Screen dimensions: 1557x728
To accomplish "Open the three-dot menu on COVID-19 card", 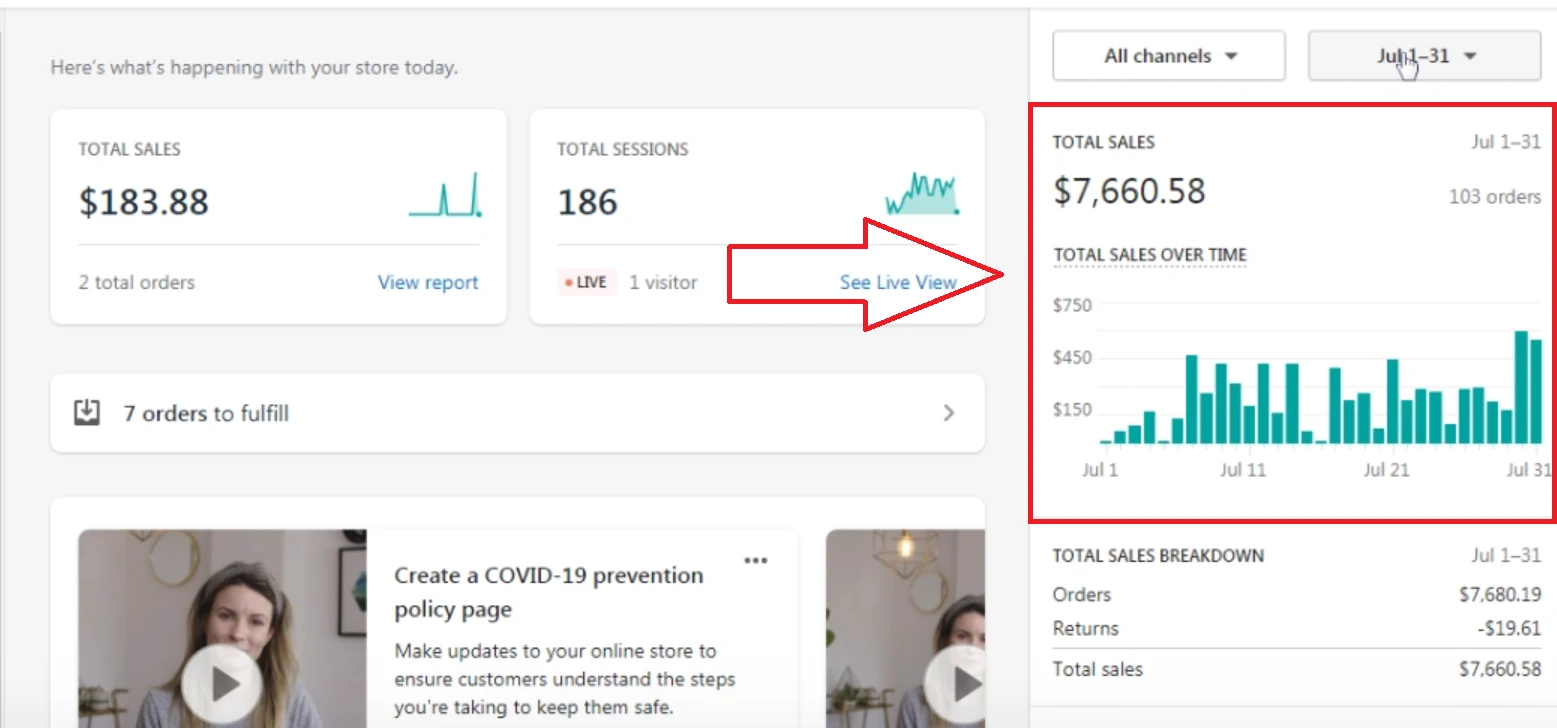I will point(756,561).
